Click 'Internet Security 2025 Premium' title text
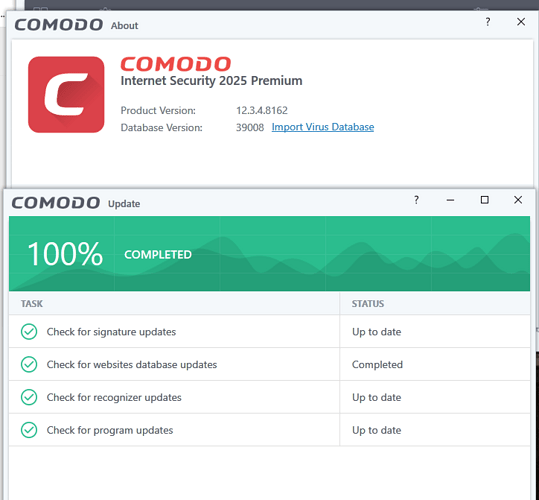This screenshot has width=539, height=500. coord(211,81)
